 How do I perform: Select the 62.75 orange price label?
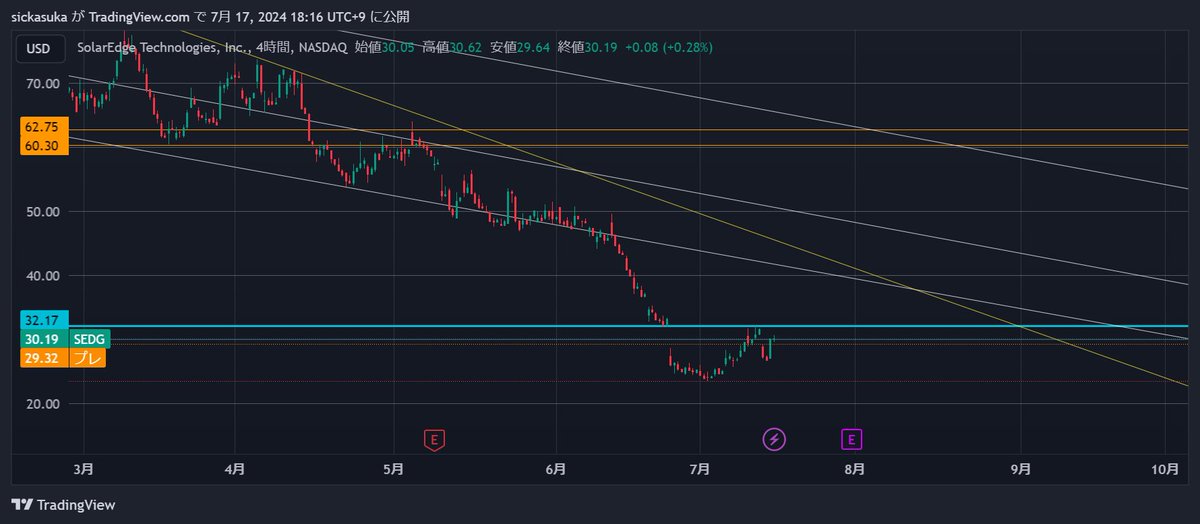click(43, 129)
